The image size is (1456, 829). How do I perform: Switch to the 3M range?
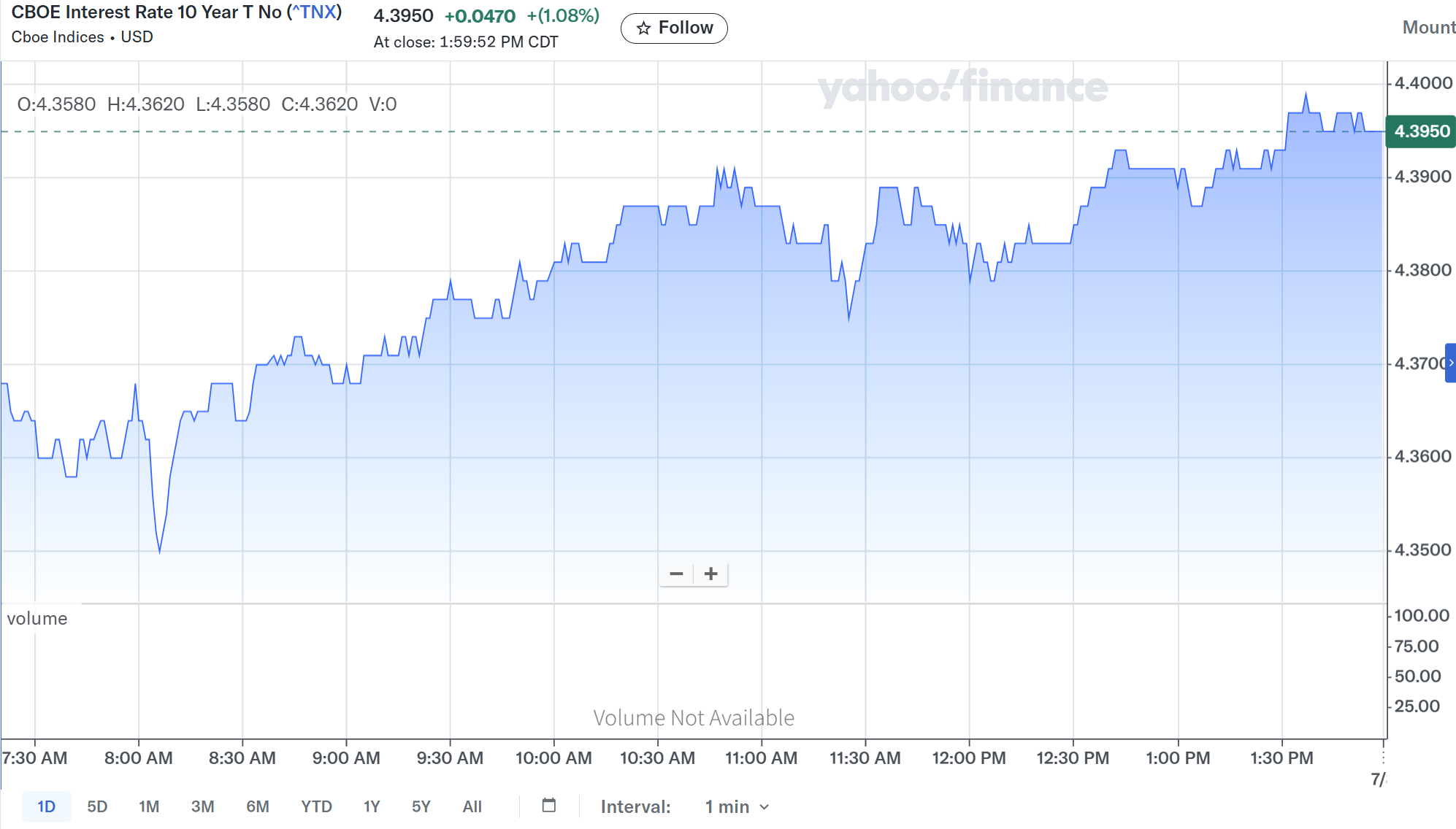(x=202, y=806)
